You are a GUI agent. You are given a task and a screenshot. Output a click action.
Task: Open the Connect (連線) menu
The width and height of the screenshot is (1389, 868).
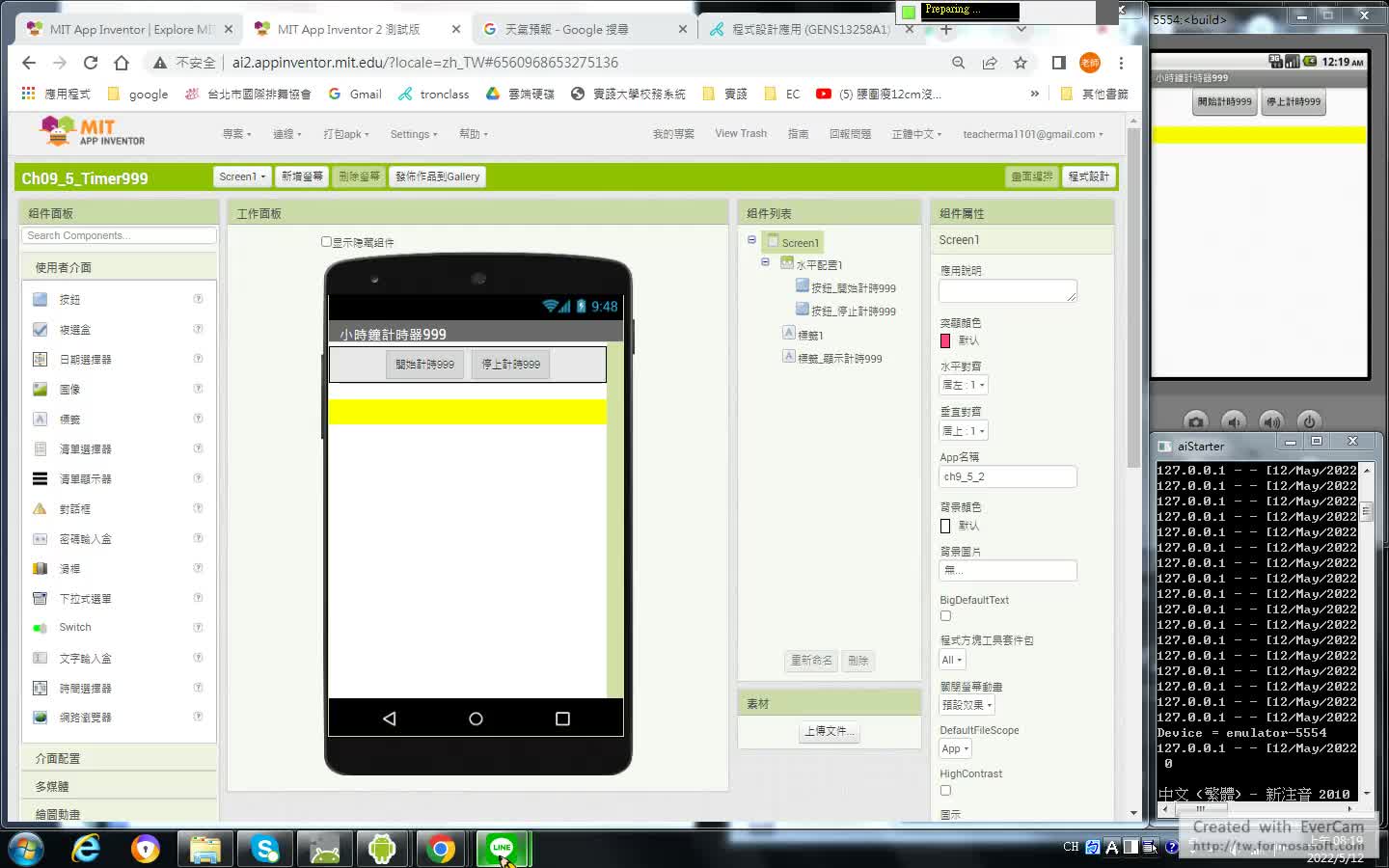[x=287, y=134]
